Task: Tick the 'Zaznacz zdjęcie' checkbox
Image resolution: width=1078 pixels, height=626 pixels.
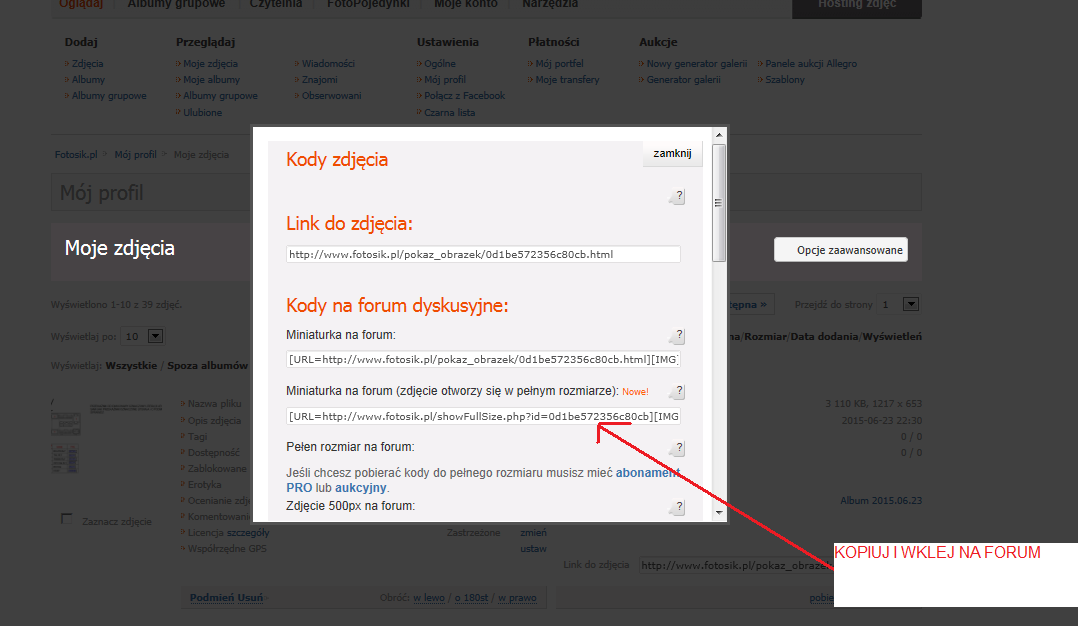Action: pyautogui.click(x=67, y=519)
